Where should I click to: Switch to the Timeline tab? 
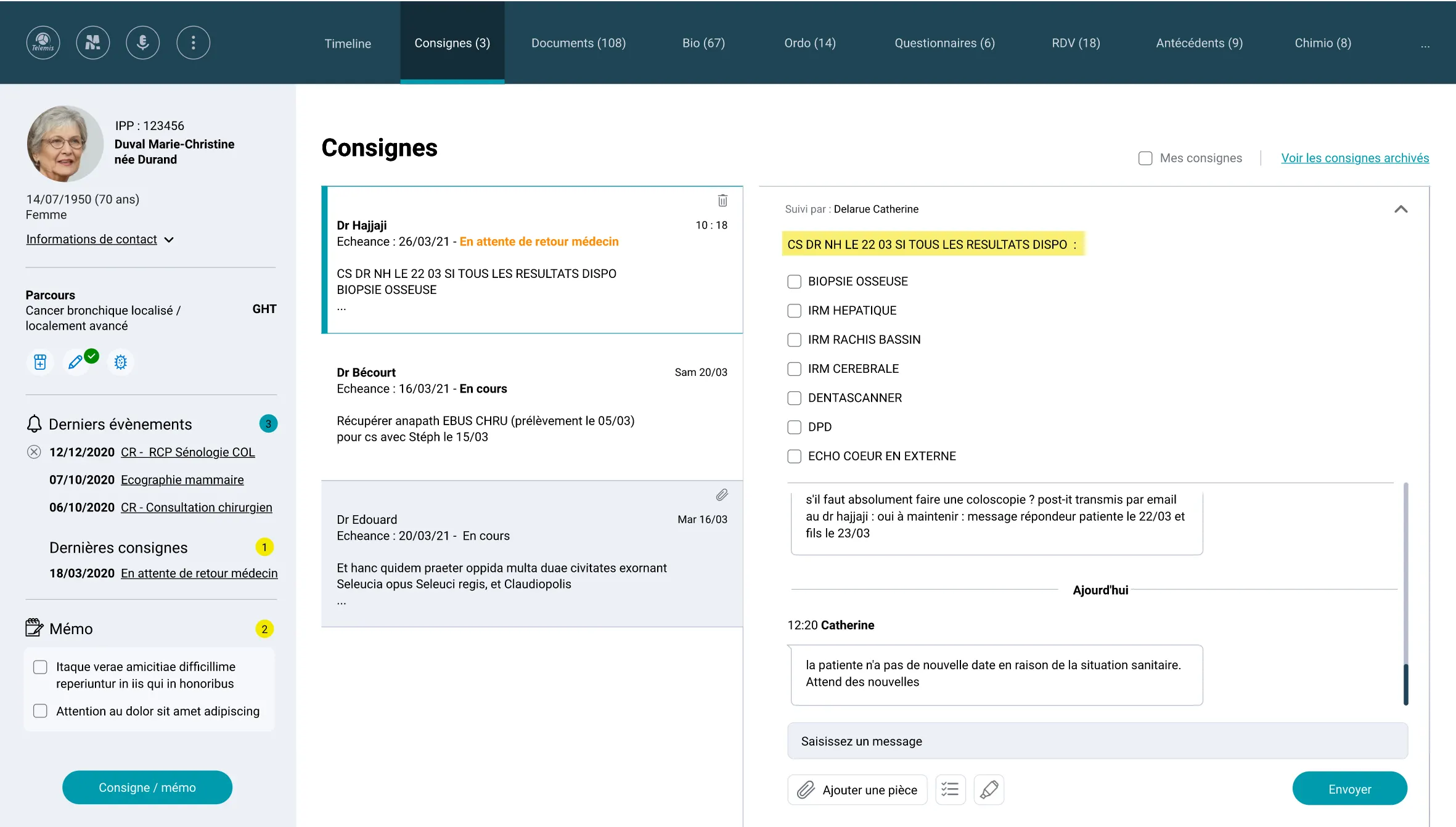pyautogui.click(x=348, y=43)
